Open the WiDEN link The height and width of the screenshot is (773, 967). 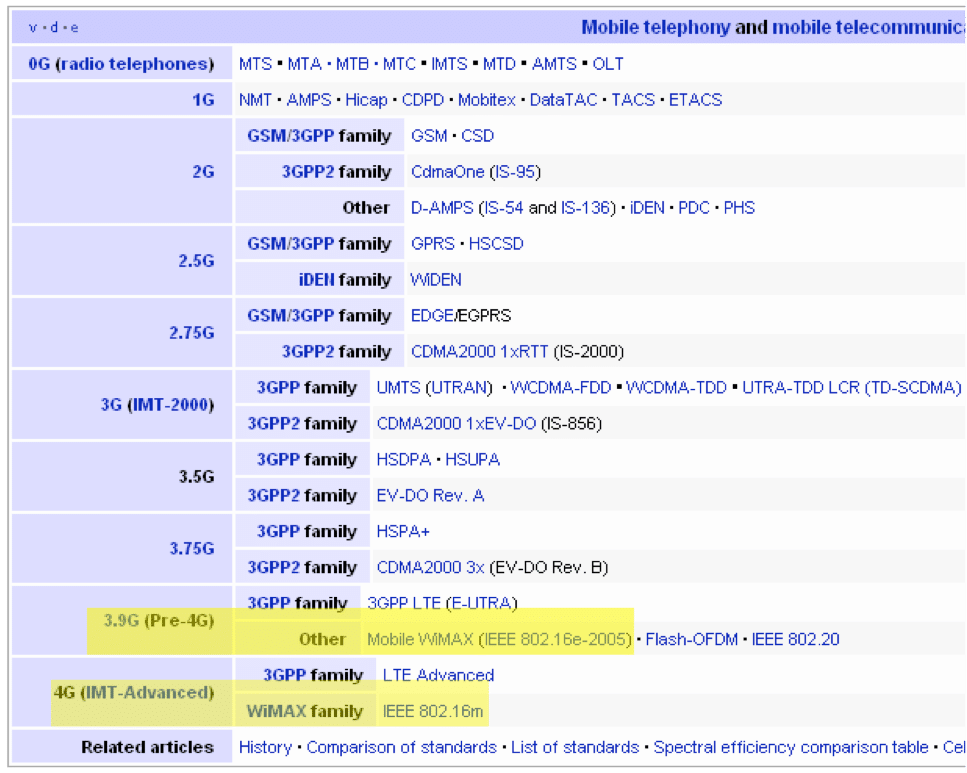(435, 279)
